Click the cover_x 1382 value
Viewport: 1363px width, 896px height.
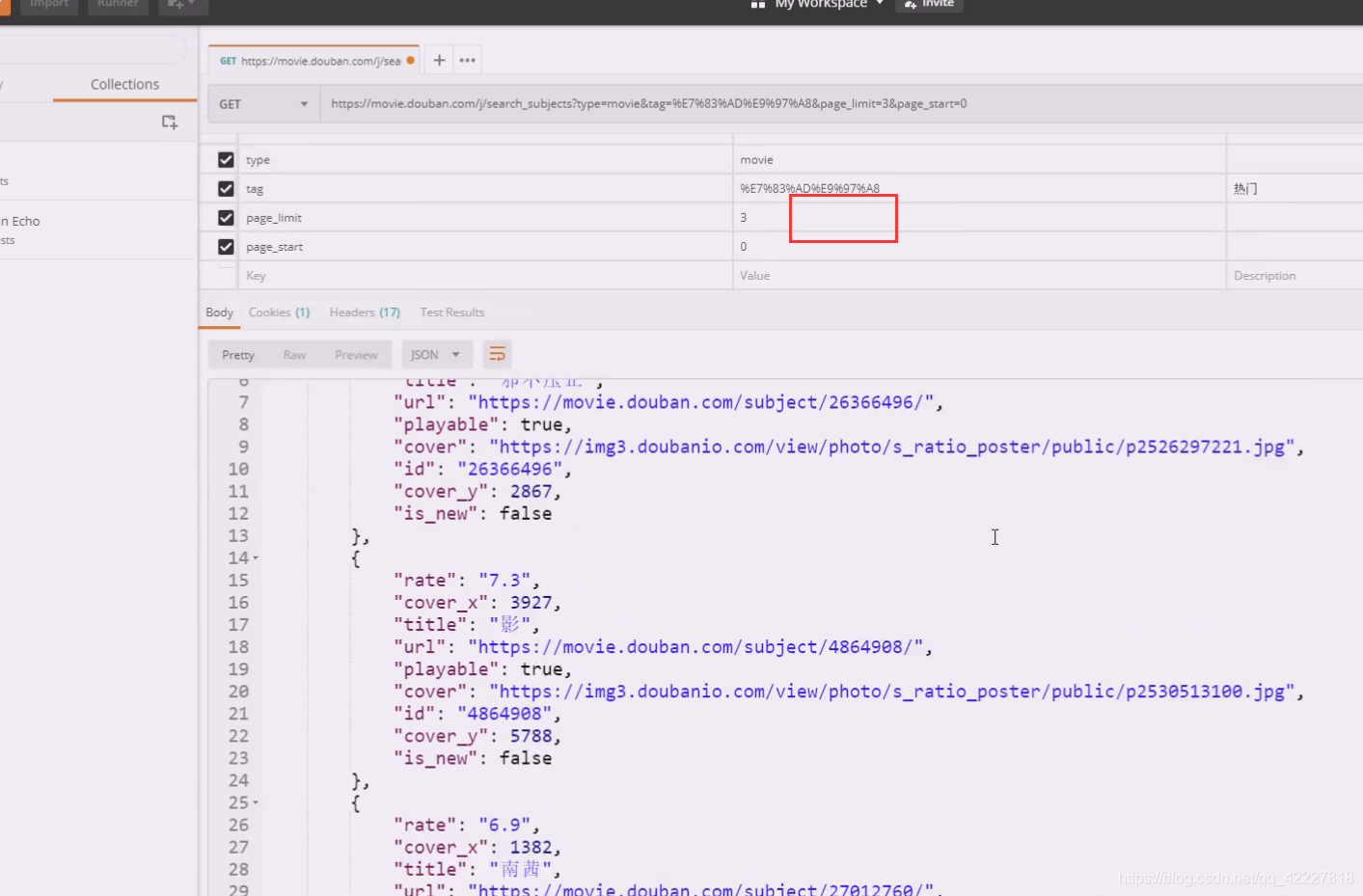(532, 848)
